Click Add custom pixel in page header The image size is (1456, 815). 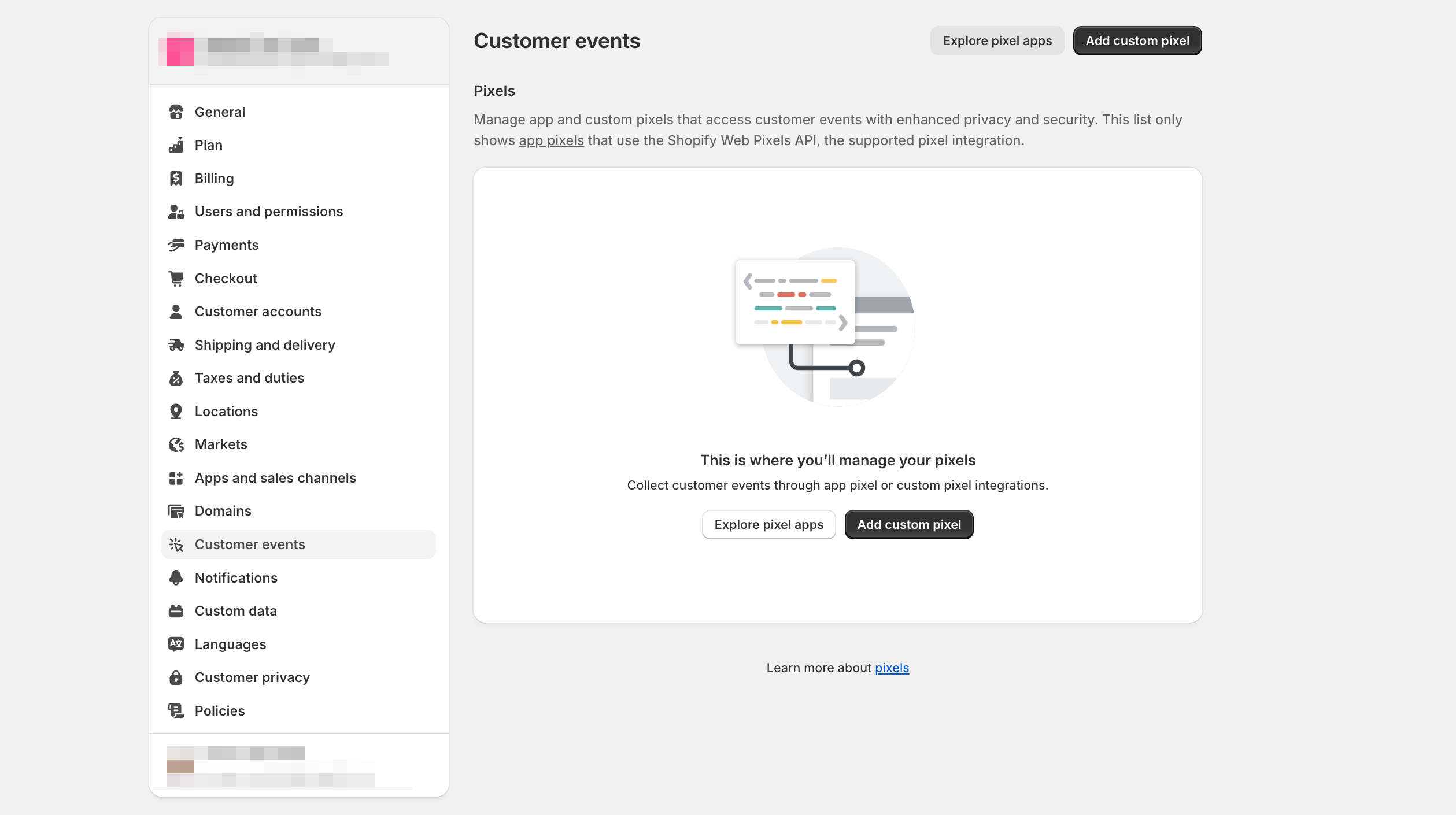pyautogui.click(x=1137, y=41)
